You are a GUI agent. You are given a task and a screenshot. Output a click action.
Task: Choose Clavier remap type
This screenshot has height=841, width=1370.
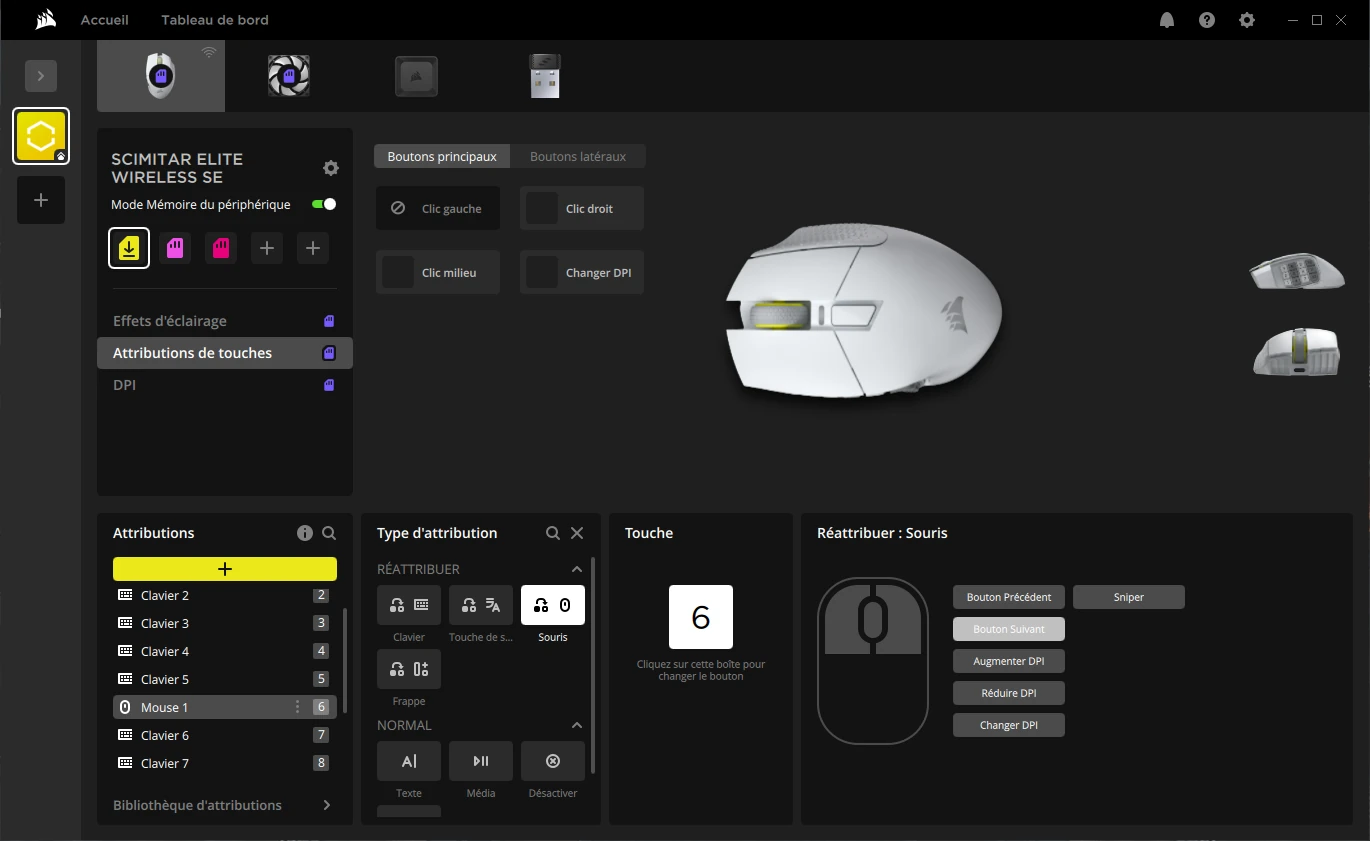click(409, 605)
